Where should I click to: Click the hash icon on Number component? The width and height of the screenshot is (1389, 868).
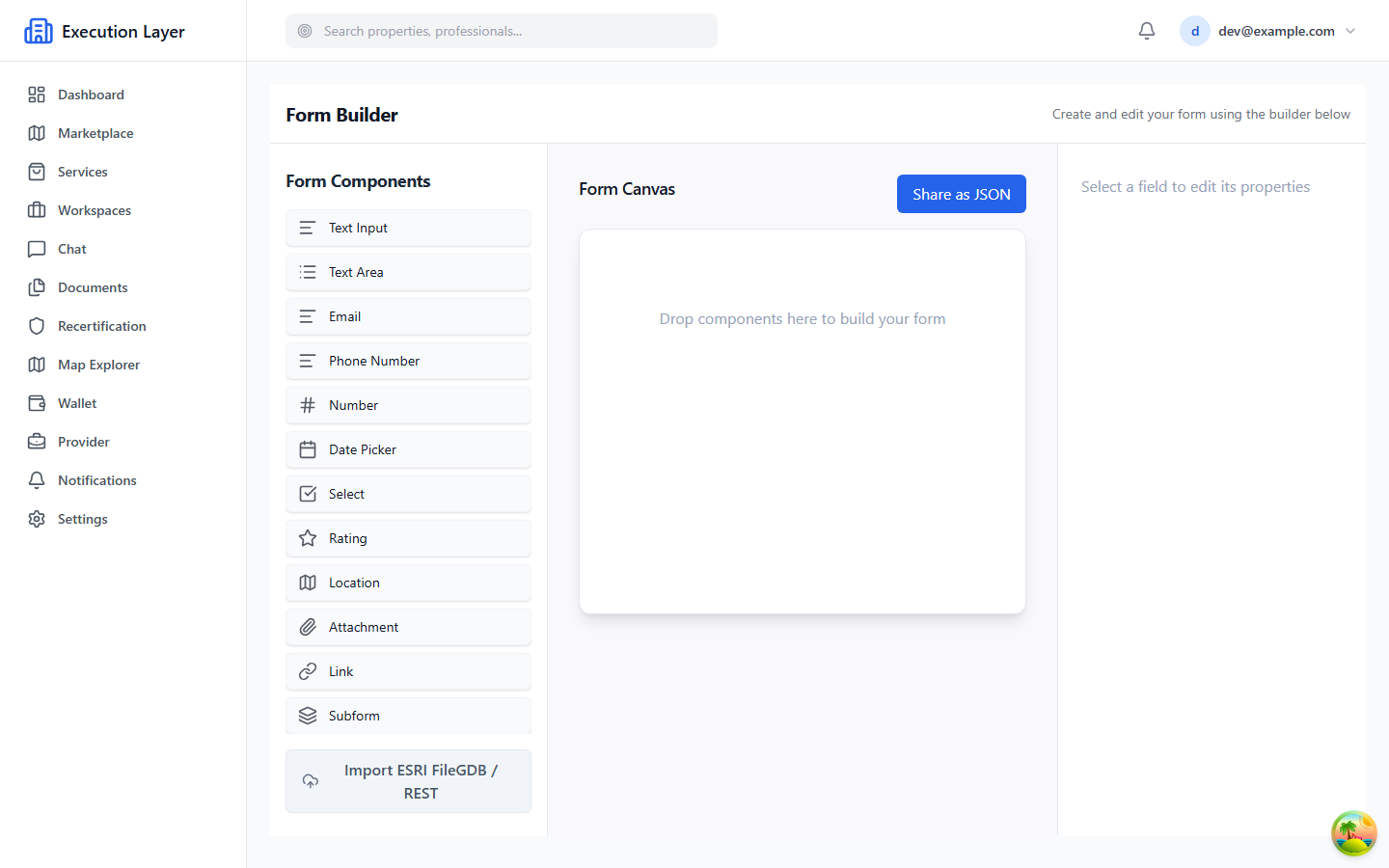pos(308,405)
